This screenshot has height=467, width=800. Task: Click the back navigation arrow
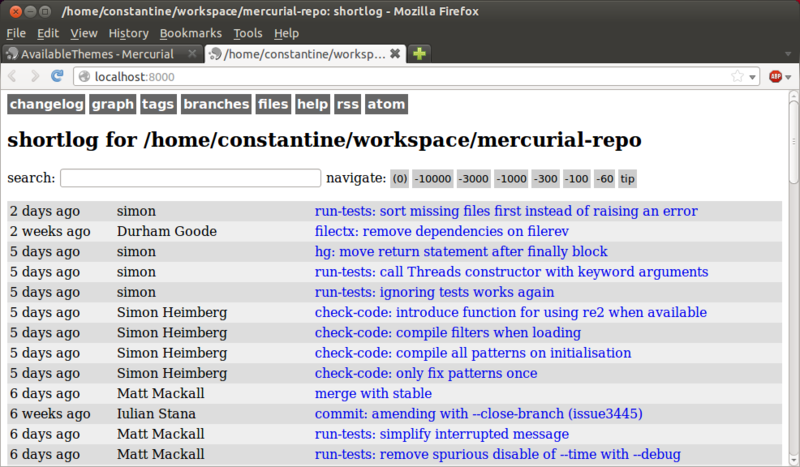pyautogui.click(x=13, y=77)
